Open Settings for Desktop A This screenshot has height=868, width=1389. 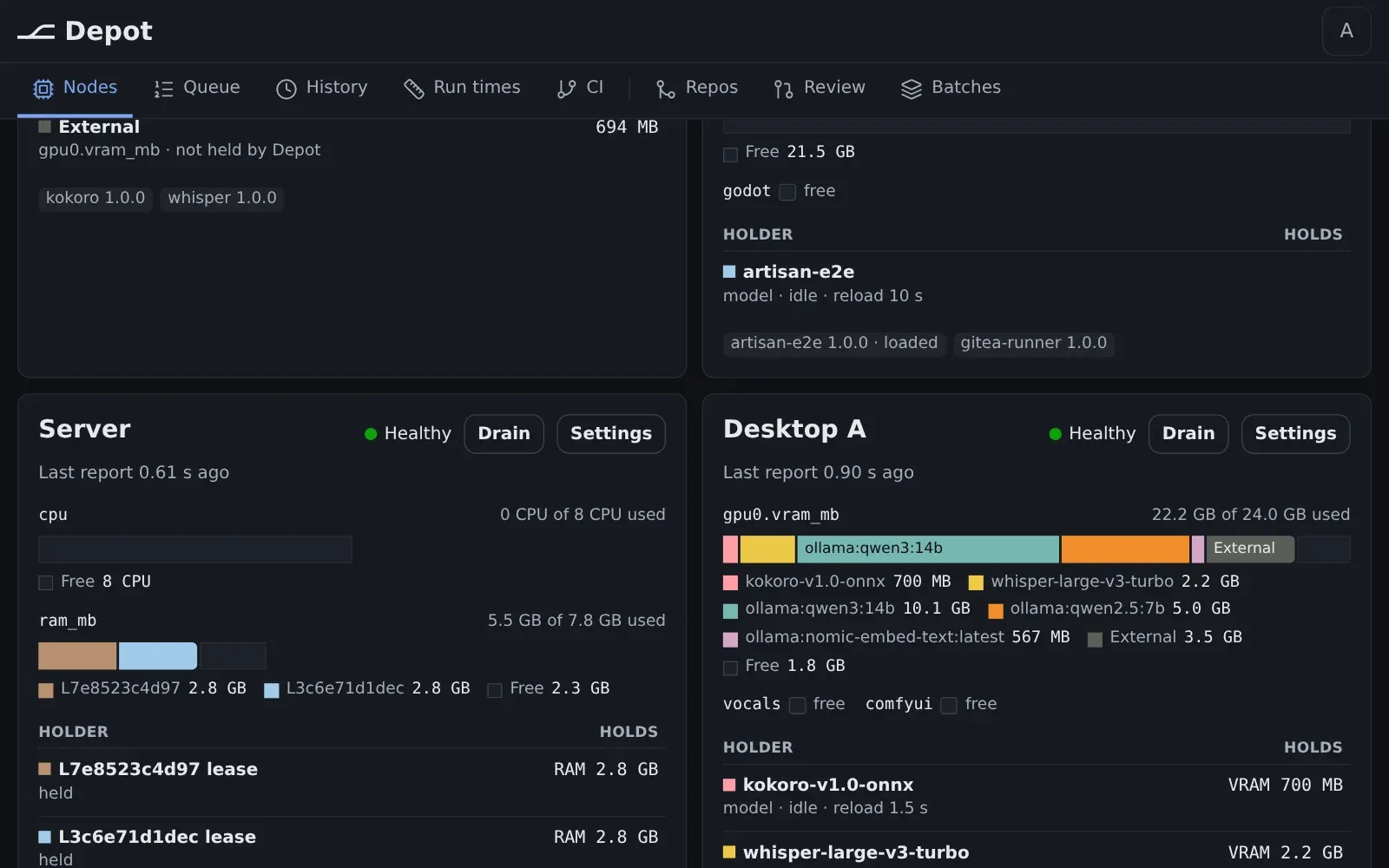pos(1295,433)
